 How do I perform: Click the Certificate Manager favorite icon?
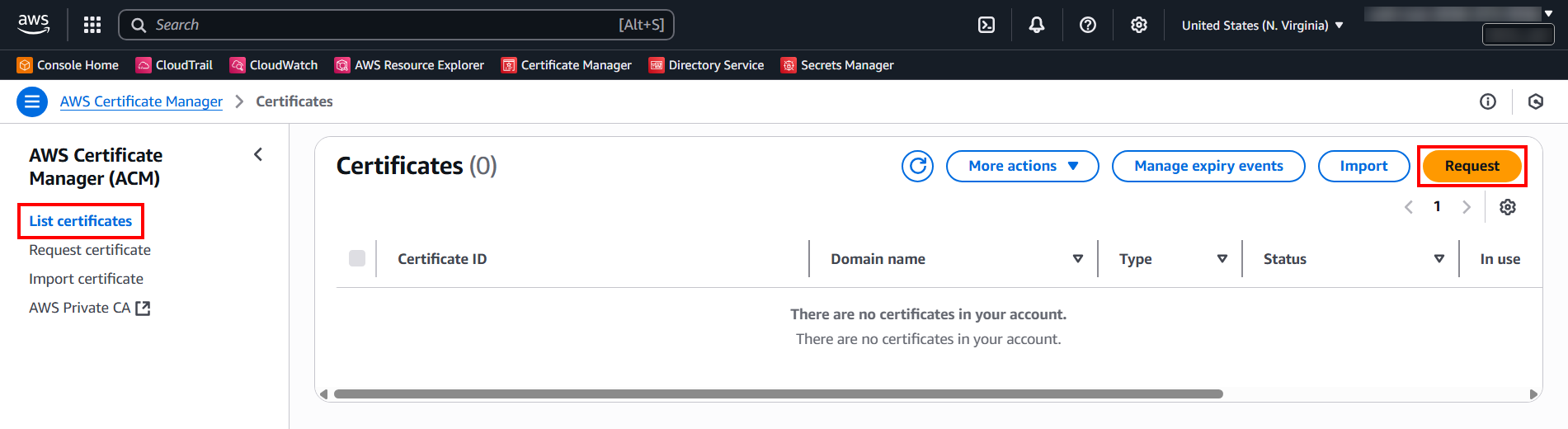(509, 65)
